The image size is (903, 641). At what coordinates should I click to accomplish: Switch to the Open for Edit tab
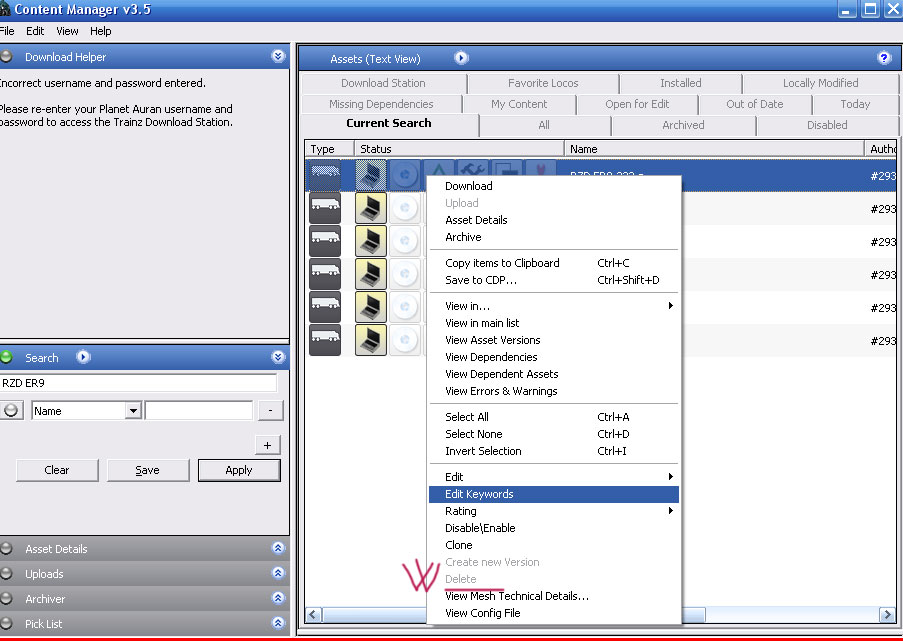click(x=637, y=104)
